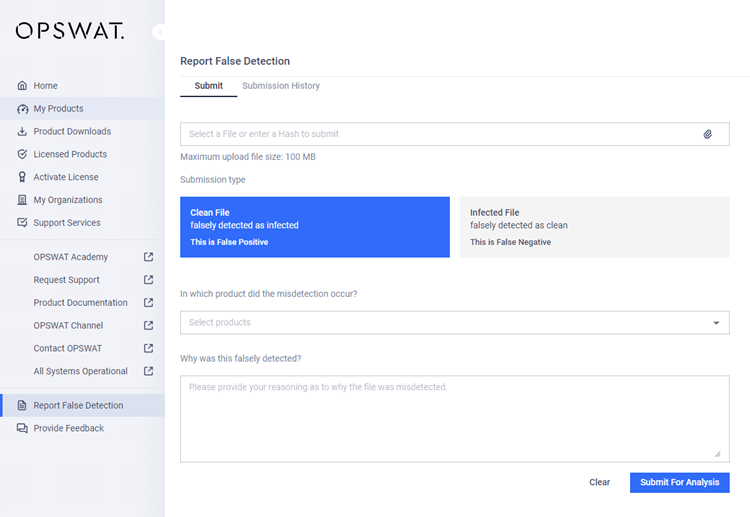The width and height of the screenshot is (750, 517).
Task: Click the Product Downloads download icon
Action: point(22,132)
